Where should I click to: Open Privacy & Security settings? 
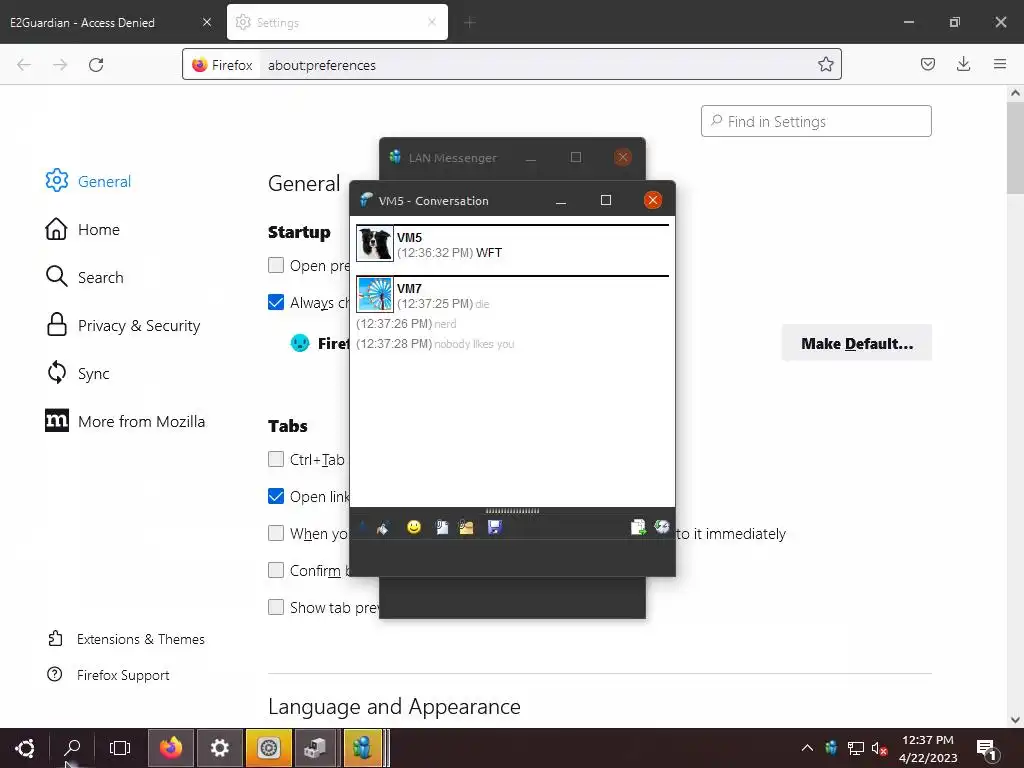(123, 325)
